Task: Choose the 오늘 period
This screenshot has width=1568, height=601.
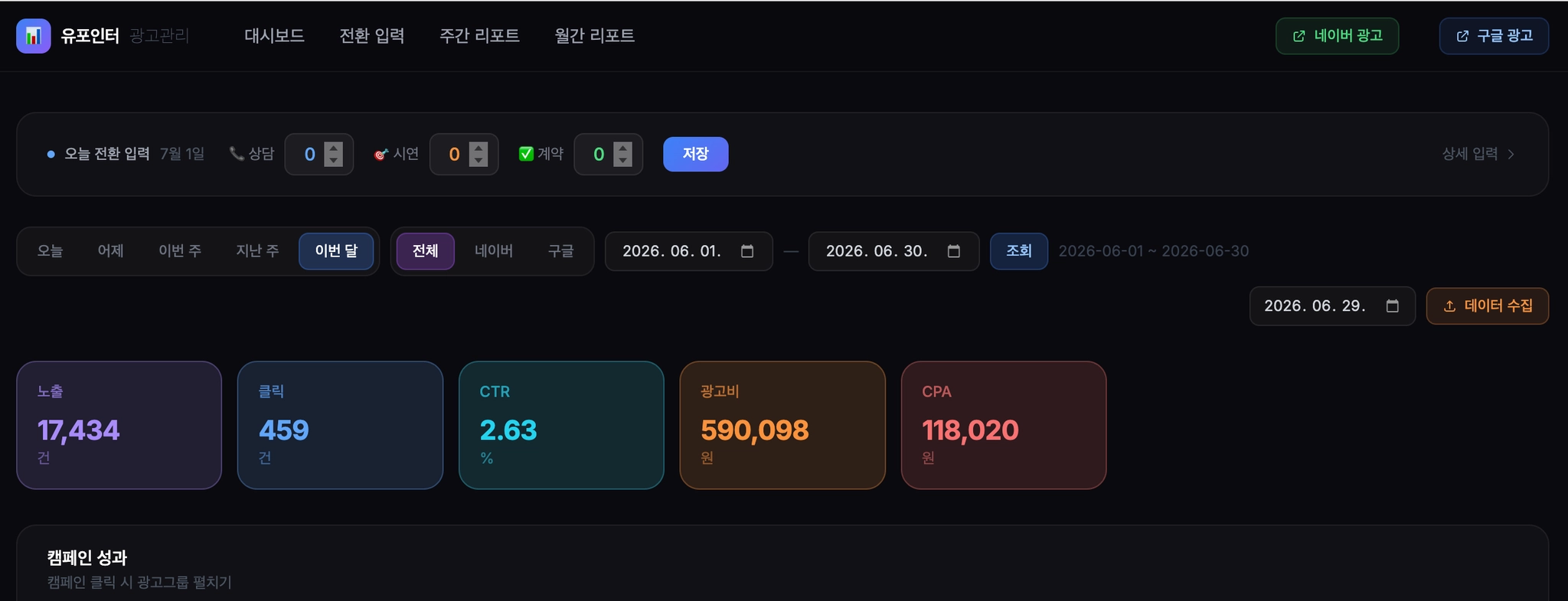Action: coord(50,251)
